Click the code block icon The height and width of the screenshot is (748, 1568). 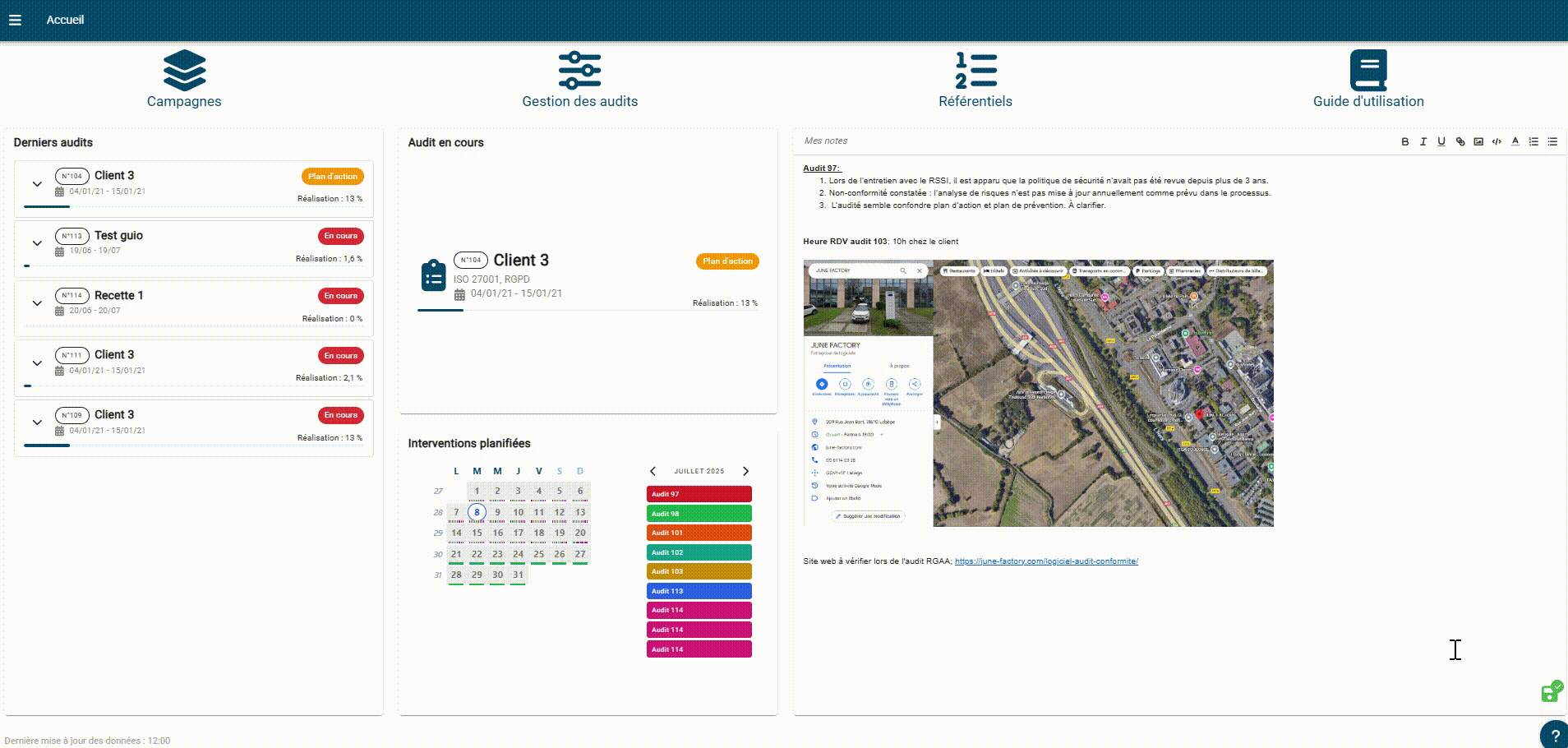[x=1497, y=141]
